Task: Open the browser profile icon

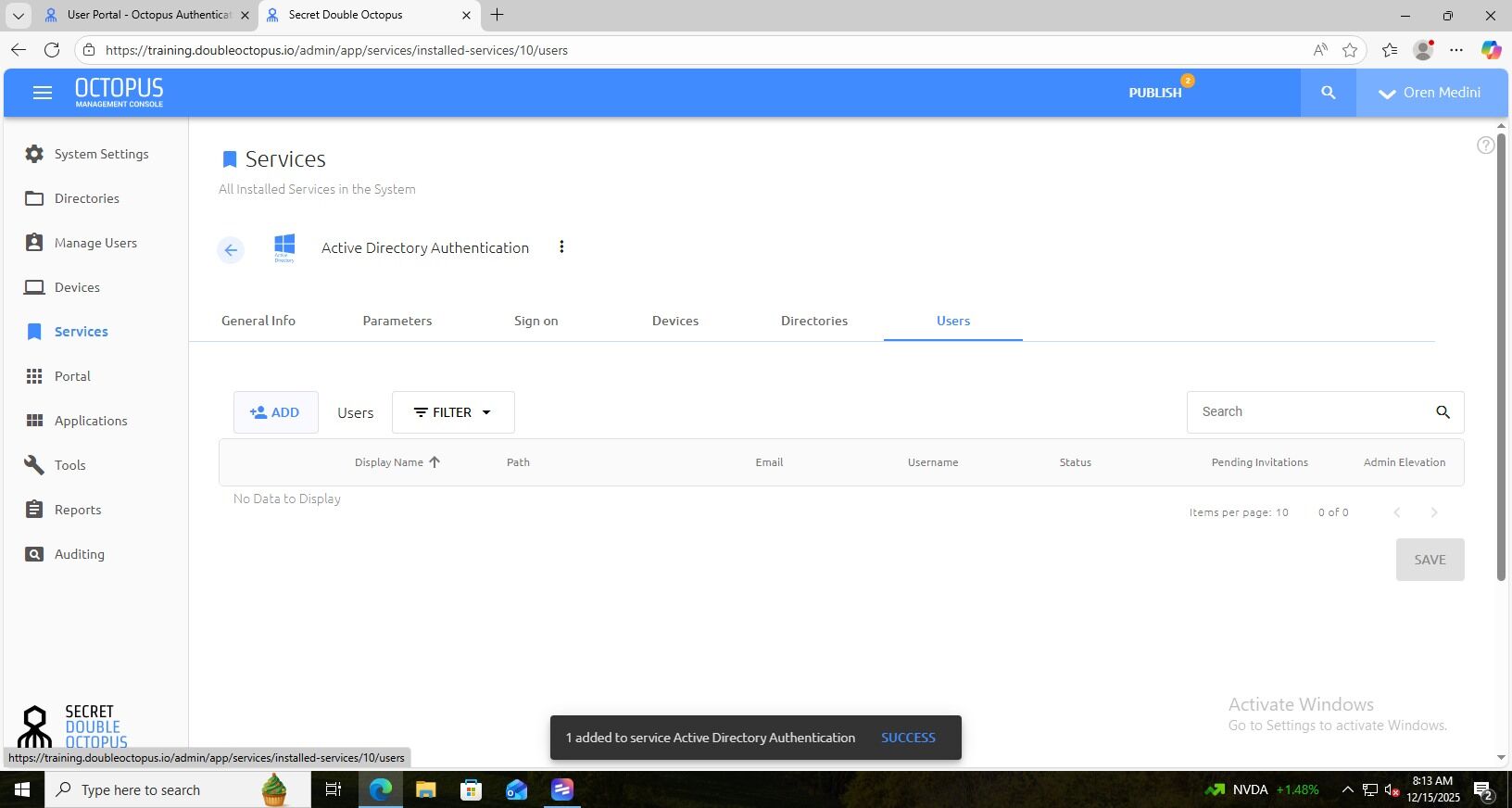Action: 1423,50
